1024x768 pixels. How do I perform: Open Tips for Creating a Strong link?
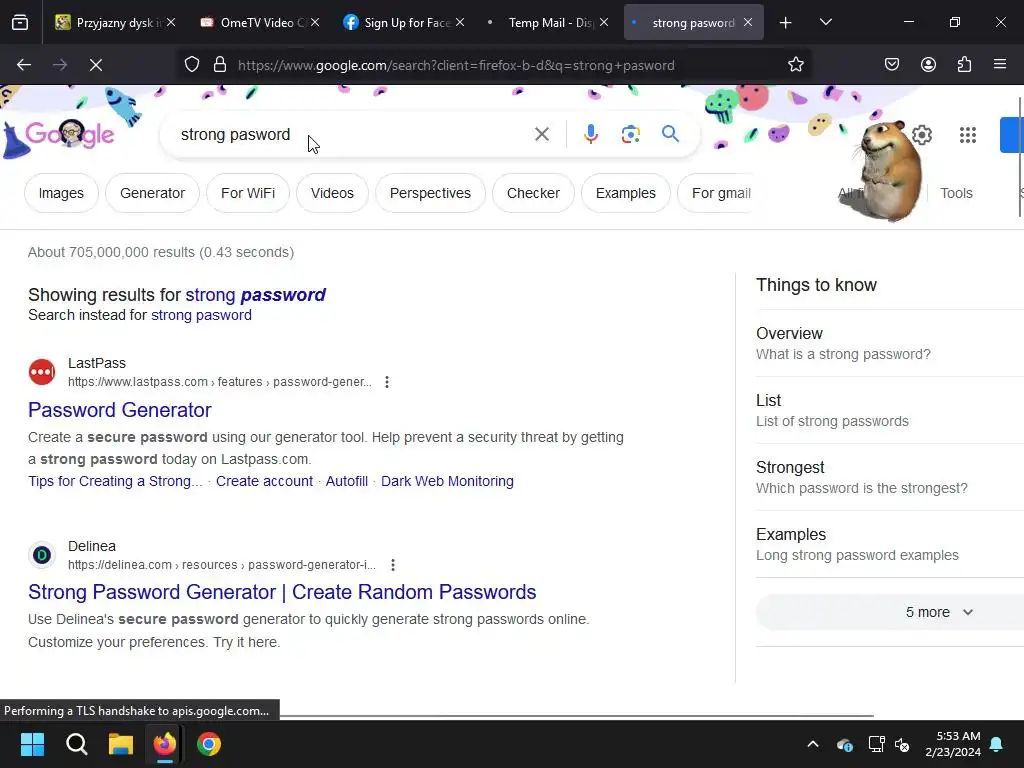[115, 481]
